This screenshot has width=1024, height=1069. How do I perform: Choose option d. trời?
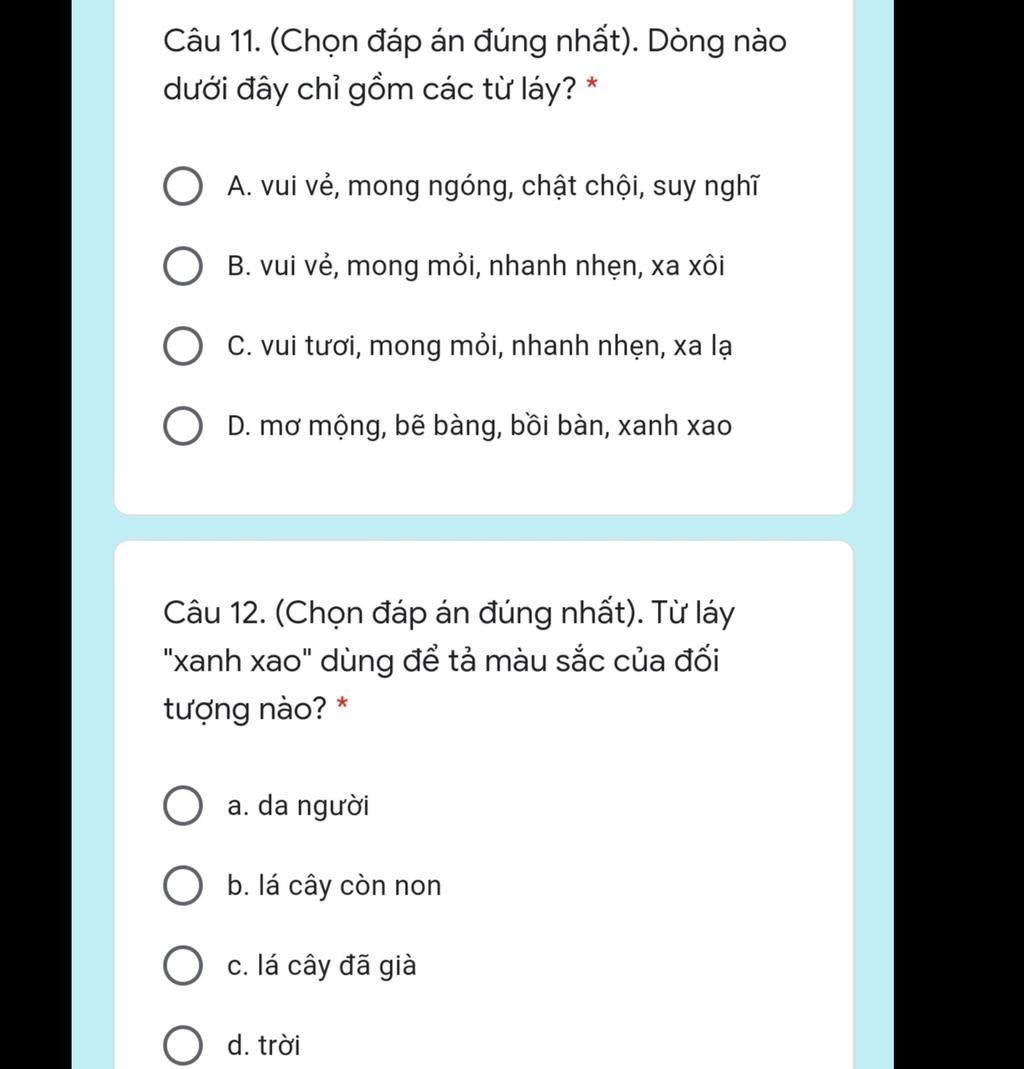[x=183, y=1045]
